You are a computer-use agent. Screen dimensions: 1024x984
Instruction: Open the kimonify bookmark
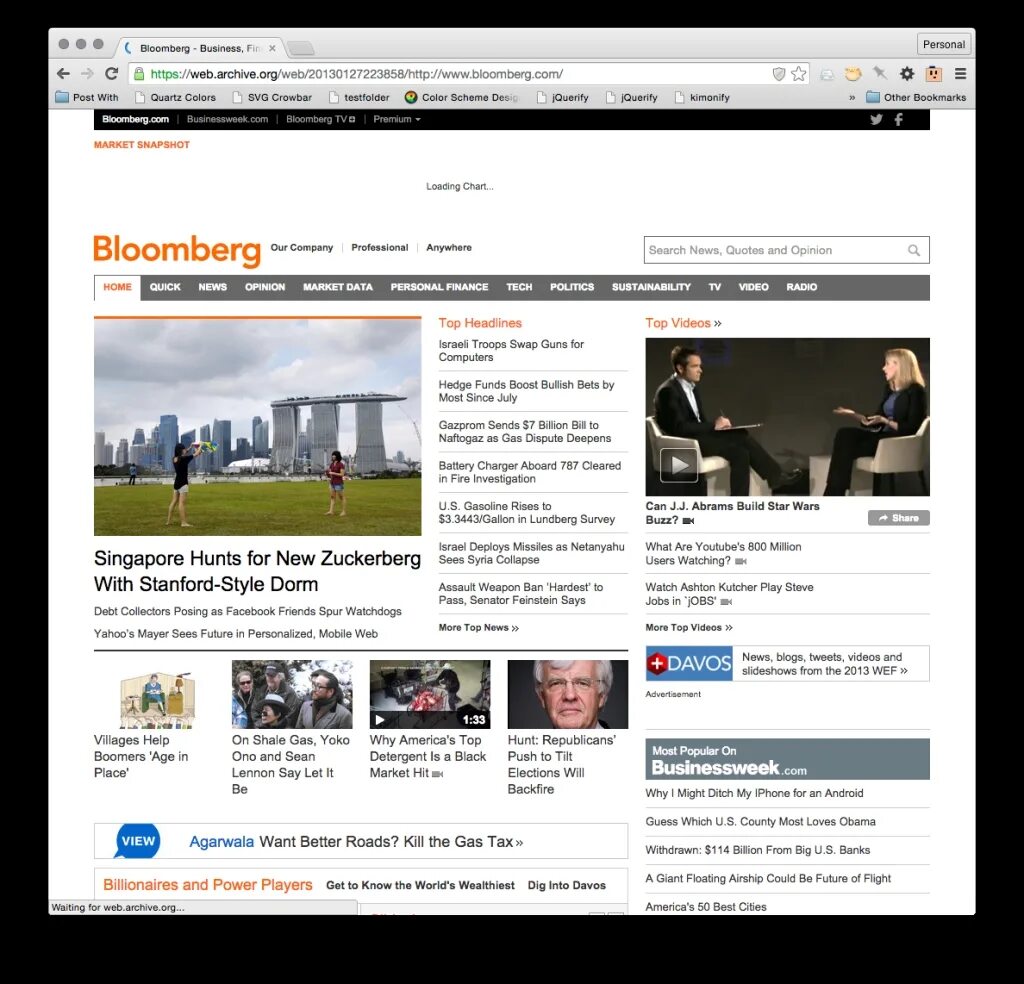[702, 97]
